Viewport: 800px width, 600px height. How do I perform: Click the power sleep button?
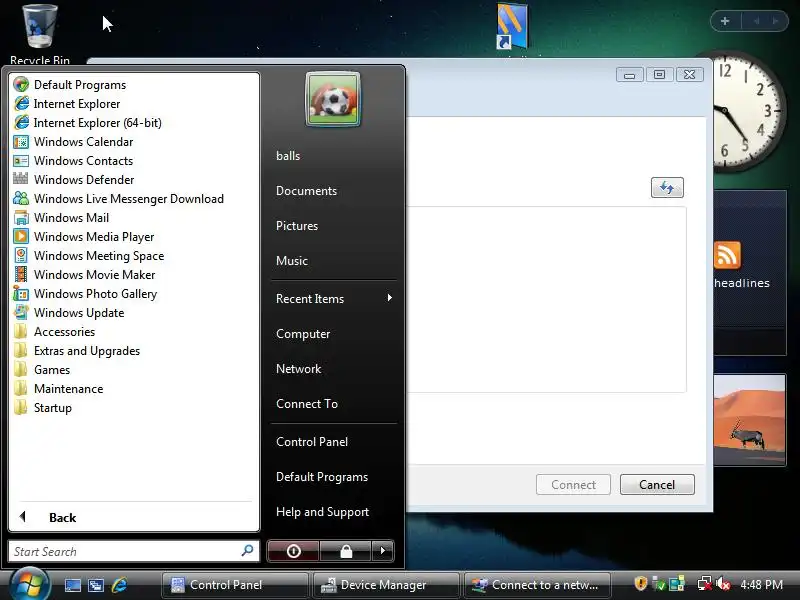(x=293, y=551)
